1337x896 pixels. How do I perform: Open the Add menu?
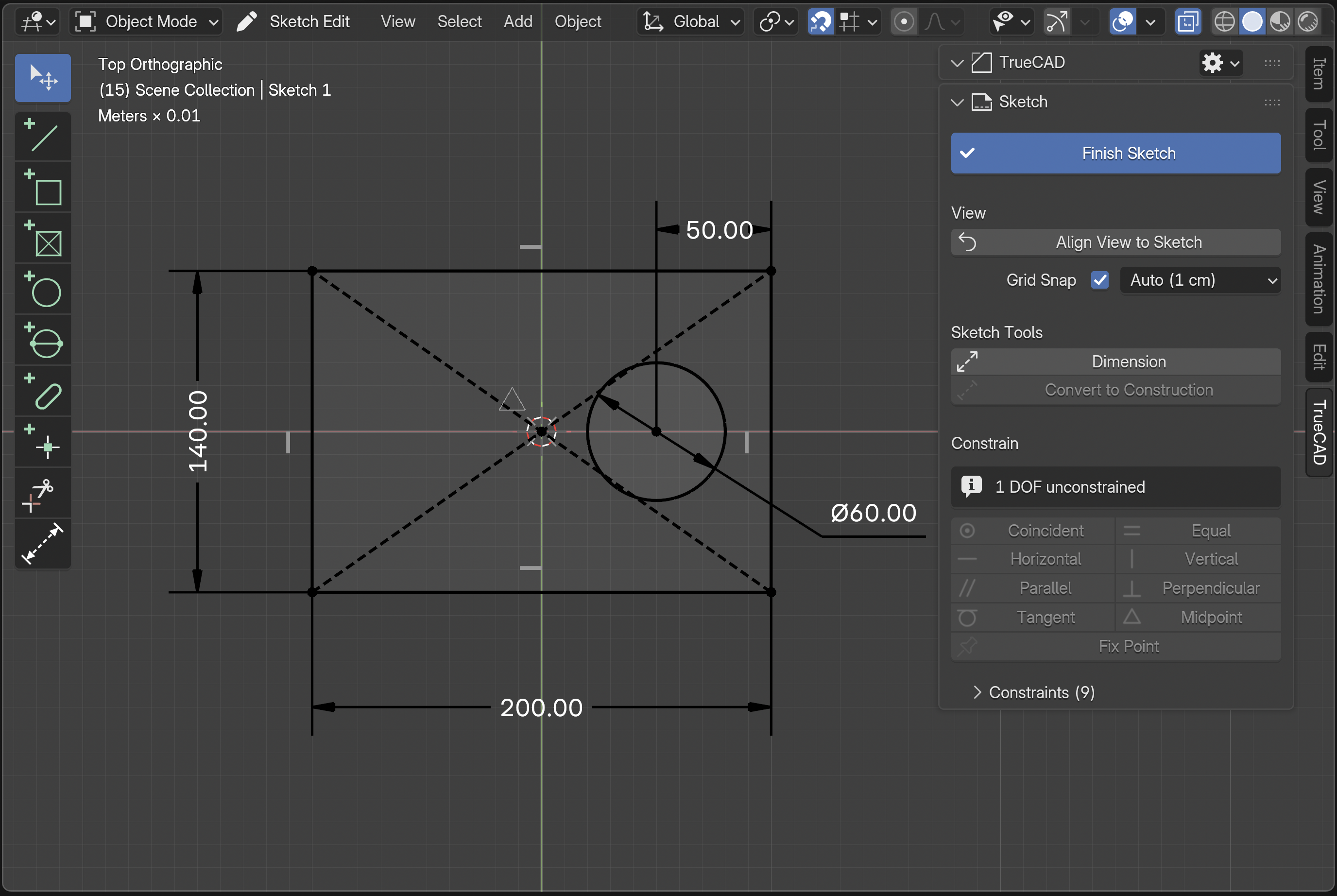518,22
